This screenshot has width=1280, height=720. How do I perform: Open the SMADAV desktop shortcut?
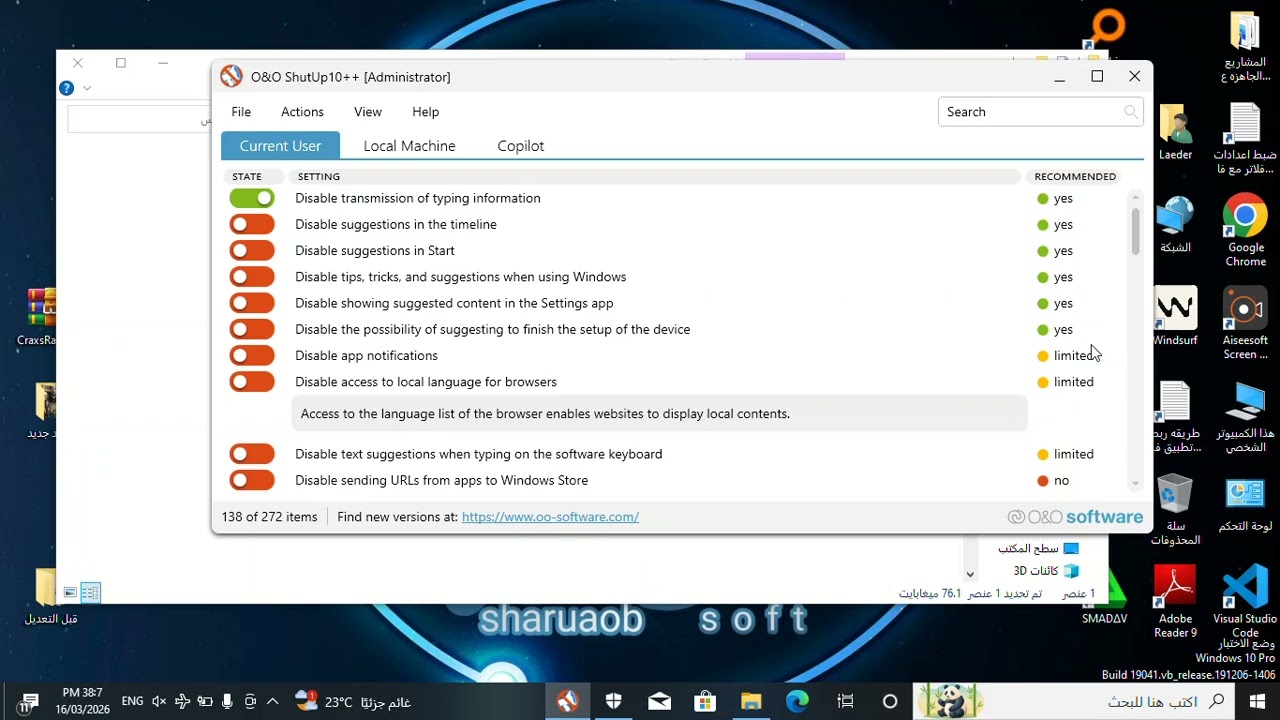[x=1105, y=598]
